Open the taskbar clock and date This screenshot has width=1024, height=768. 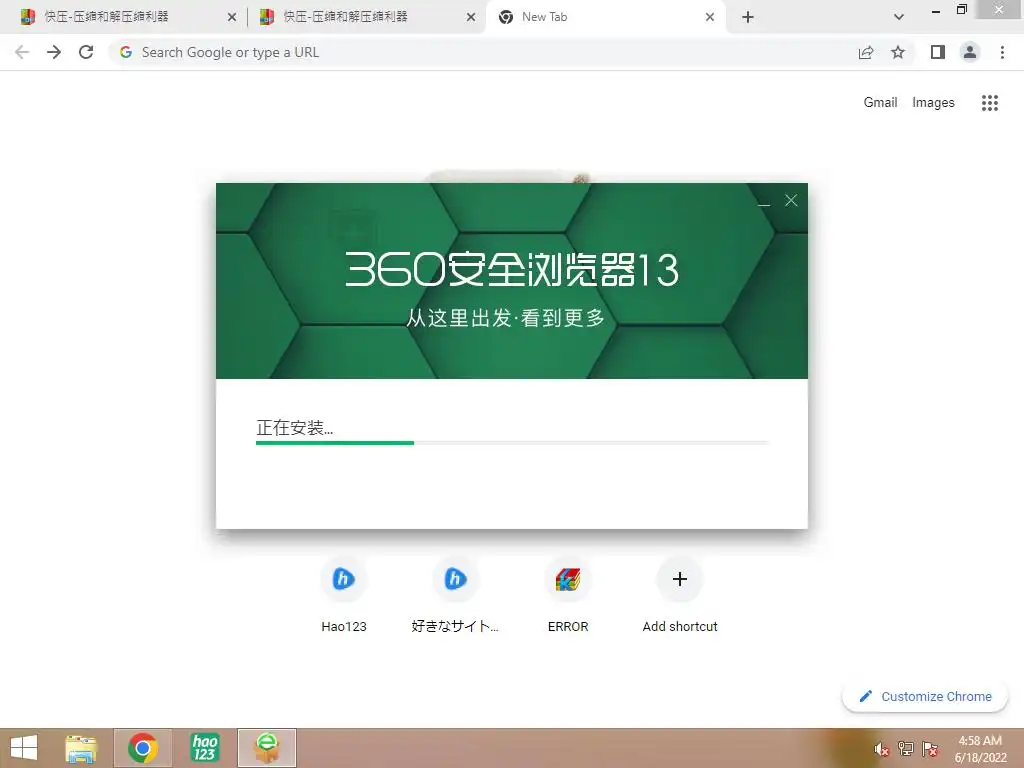point(980,749)
